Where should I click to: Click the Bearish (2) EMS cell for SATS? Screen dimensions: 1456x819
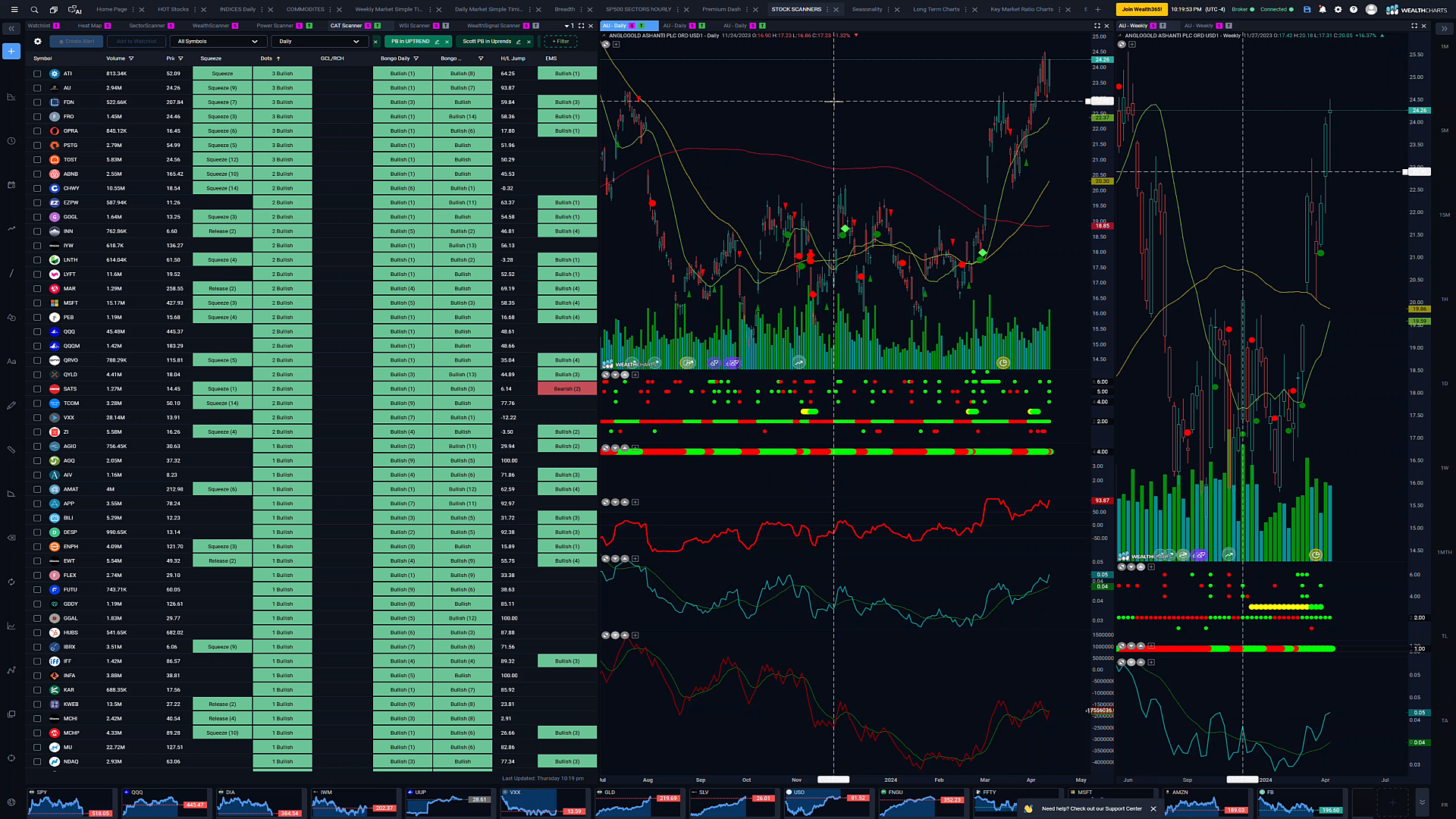point(566,389)
